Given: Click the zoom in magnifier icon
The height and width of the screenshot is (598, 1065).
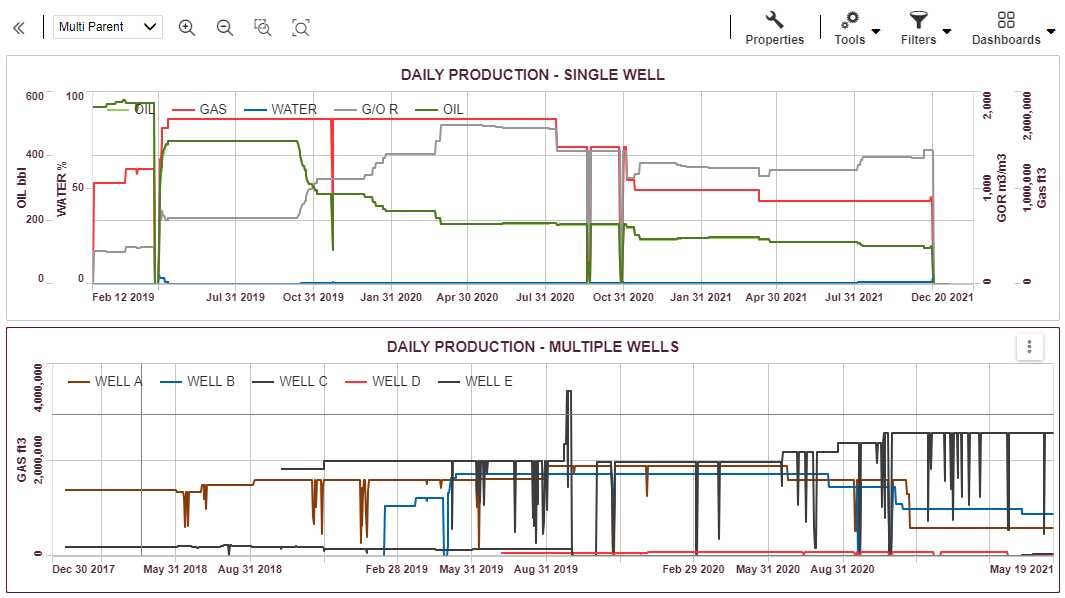Looking at the screenshot, I should point(187,28).
